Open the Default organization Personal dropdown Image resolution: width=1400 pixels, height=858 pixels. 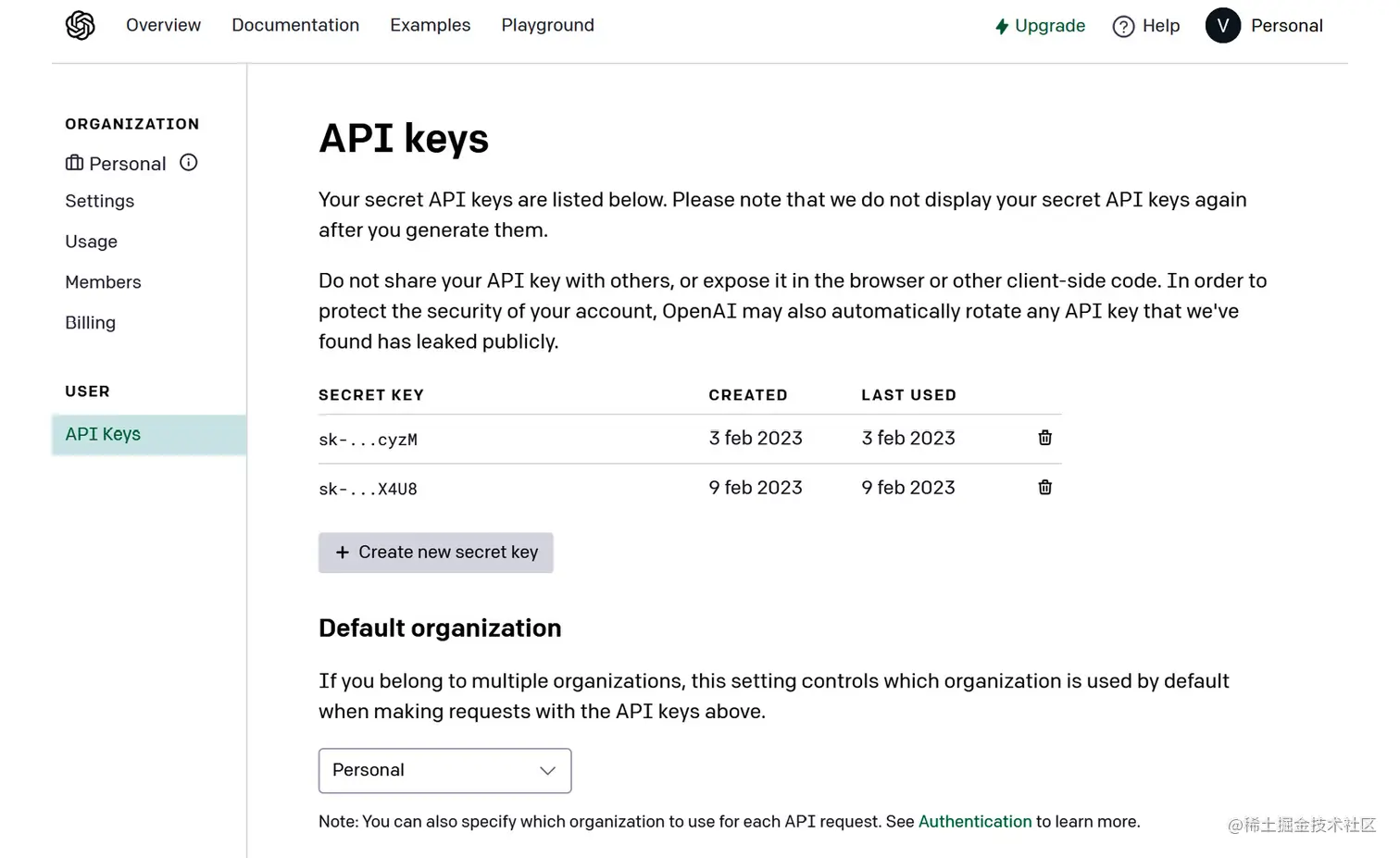click(x=444, y=770)
